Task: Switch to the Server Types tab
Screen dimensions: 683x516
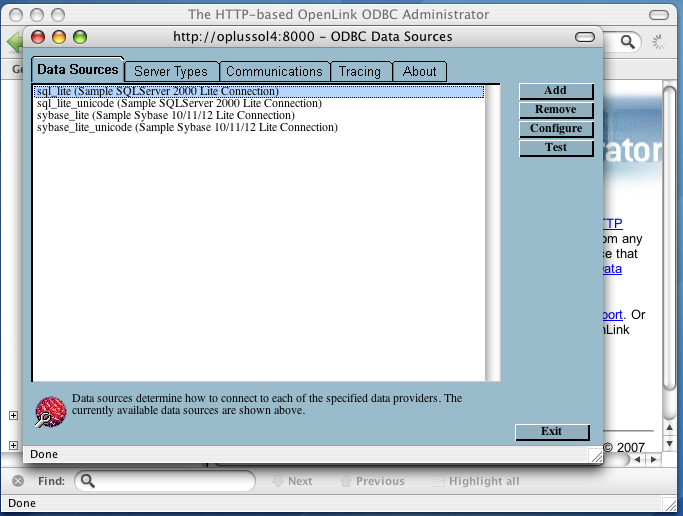Action: (x=170, y=71)
